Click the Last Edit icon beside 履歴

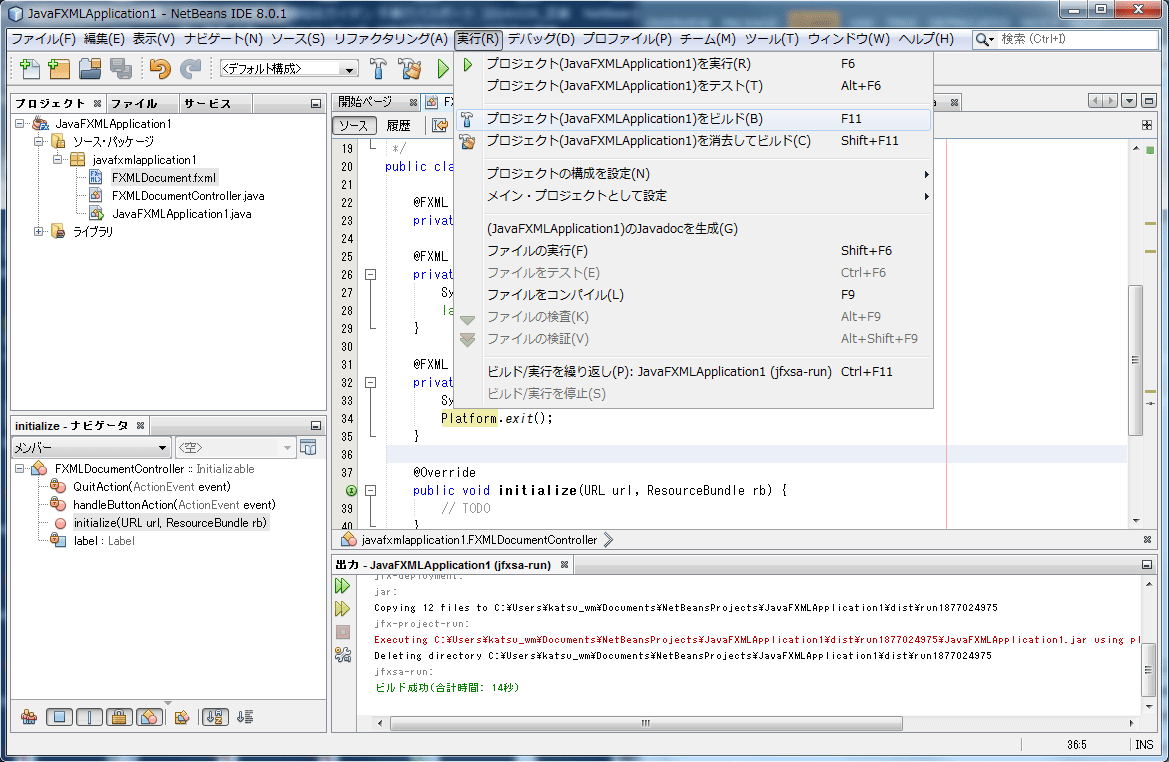440,125
